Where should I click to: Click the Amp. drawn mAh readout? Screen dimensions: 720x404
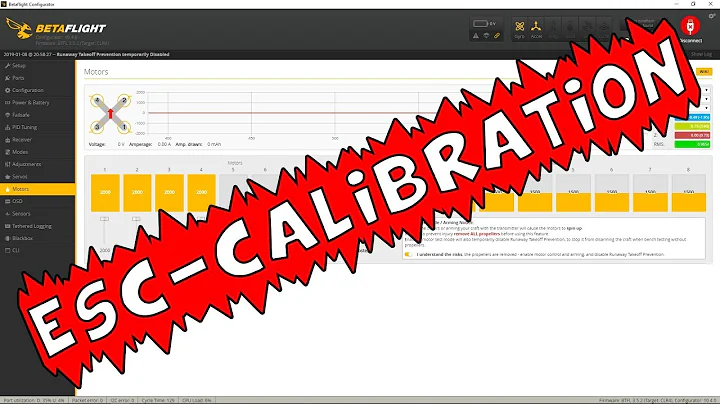coord(214,144)
